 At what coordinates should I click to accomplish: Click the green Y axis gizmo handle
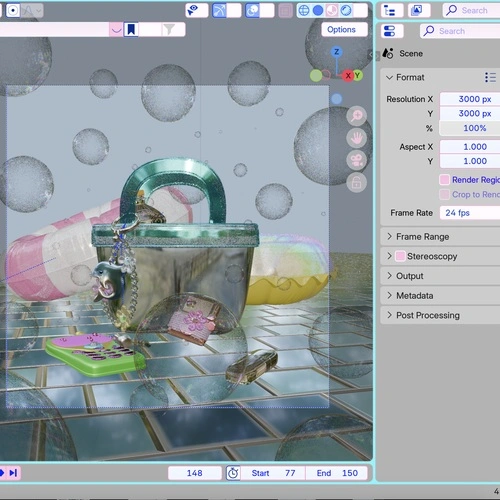pos(358,75)
